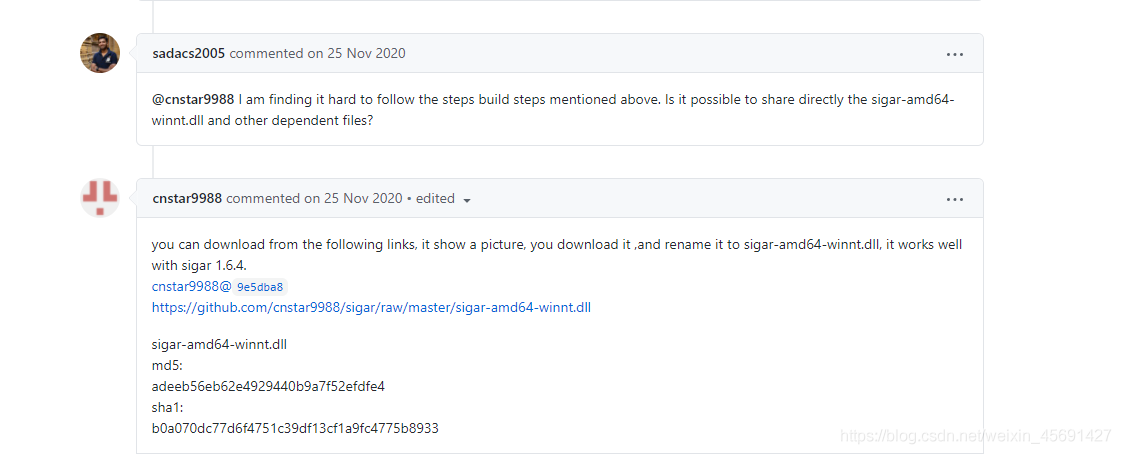This screenshot has width=1121, height=454.
Task: Click the 'edited' label on cnstar9988's comment
Action: click(435, 198)
